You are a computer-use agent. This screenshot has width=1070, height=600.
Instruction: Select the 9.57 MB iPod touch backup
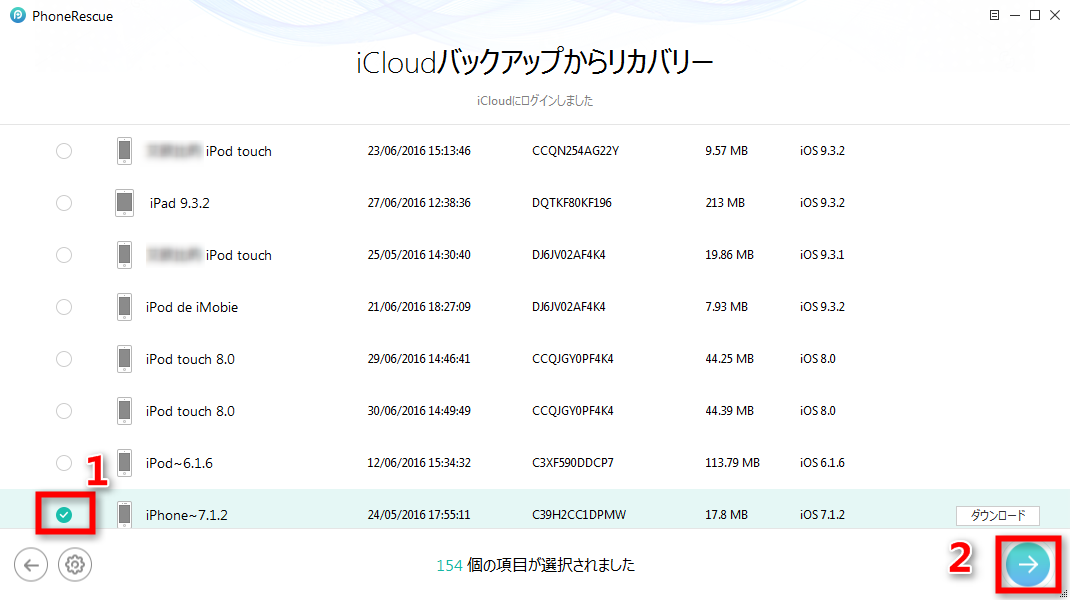(63, 151)
